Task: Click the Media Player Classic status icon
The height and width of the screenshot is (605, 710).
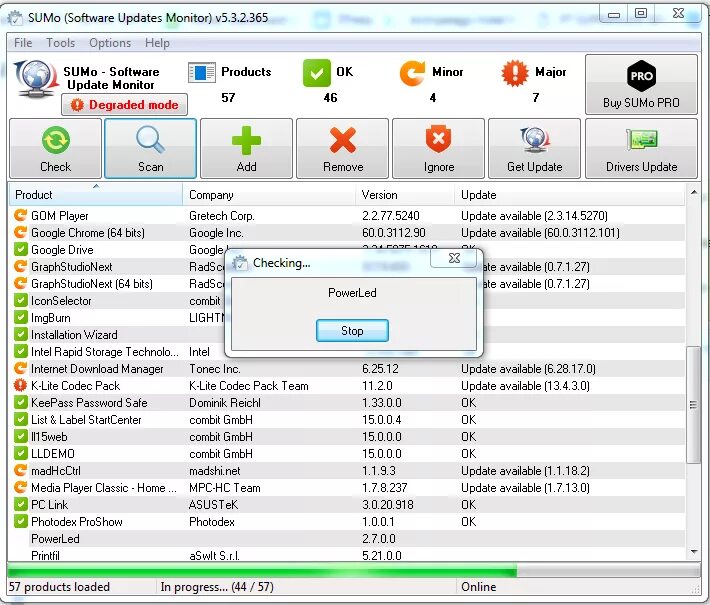Action: coord(20,487)
